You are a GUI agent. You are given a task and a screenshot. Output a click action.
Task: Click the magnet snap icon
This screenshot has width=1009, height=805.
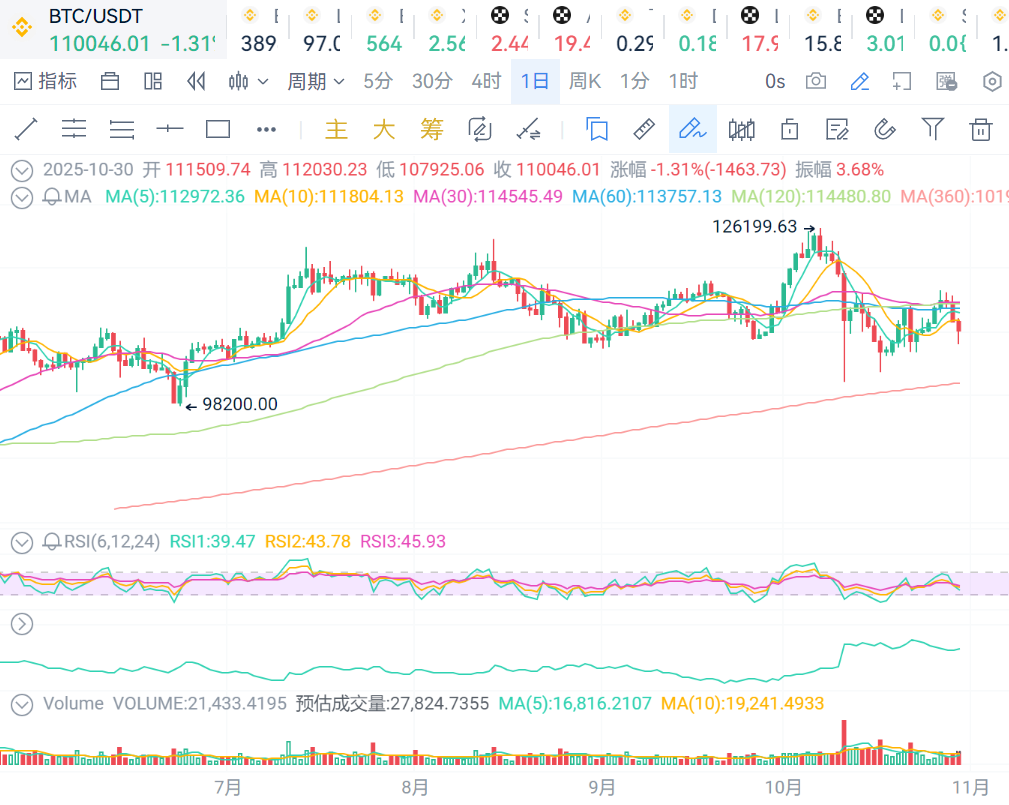pyautogui.click(x=884, y=129)
